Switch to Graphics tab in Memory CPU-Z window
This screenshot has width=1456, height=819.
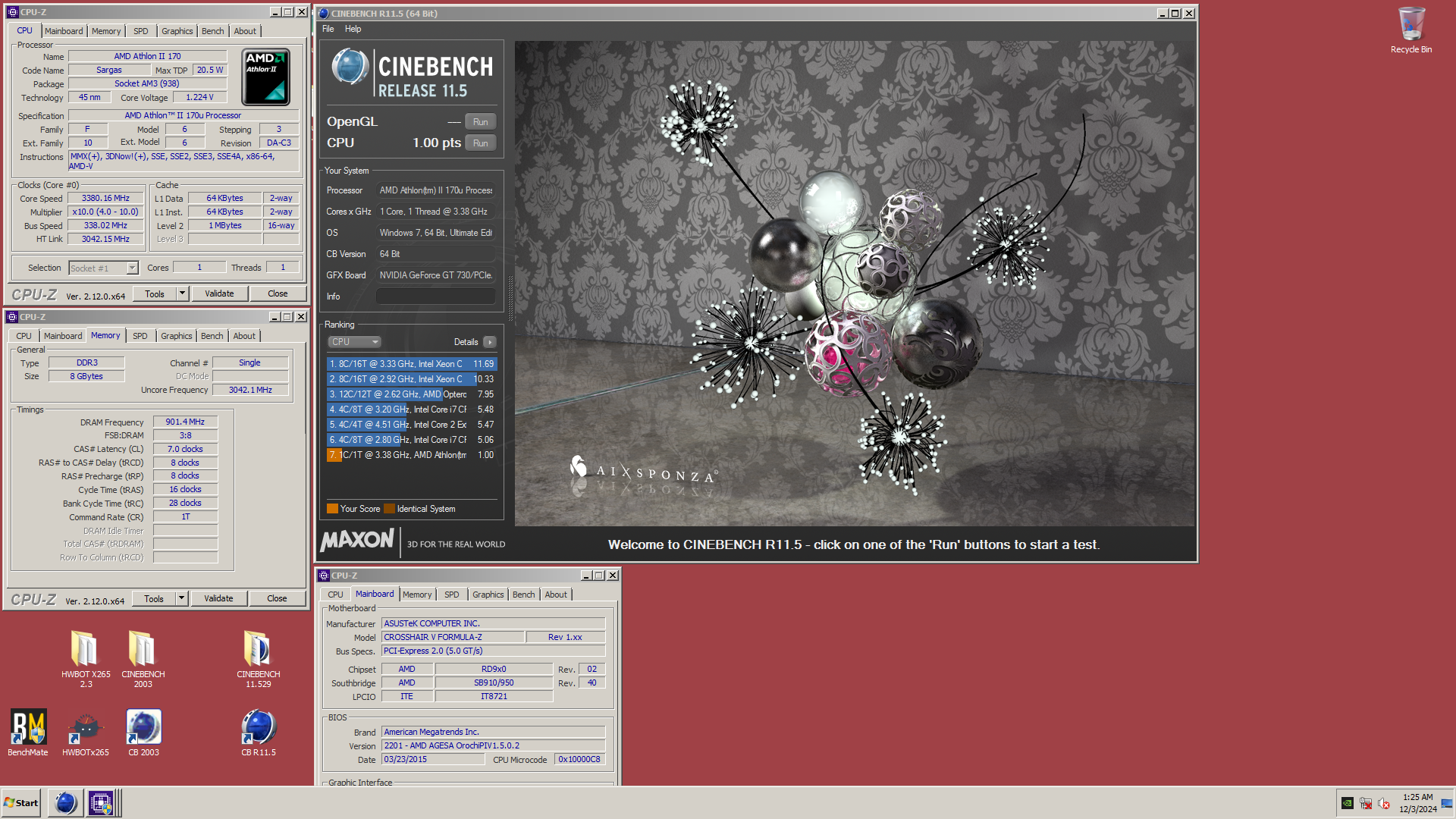tap(176, 336)
